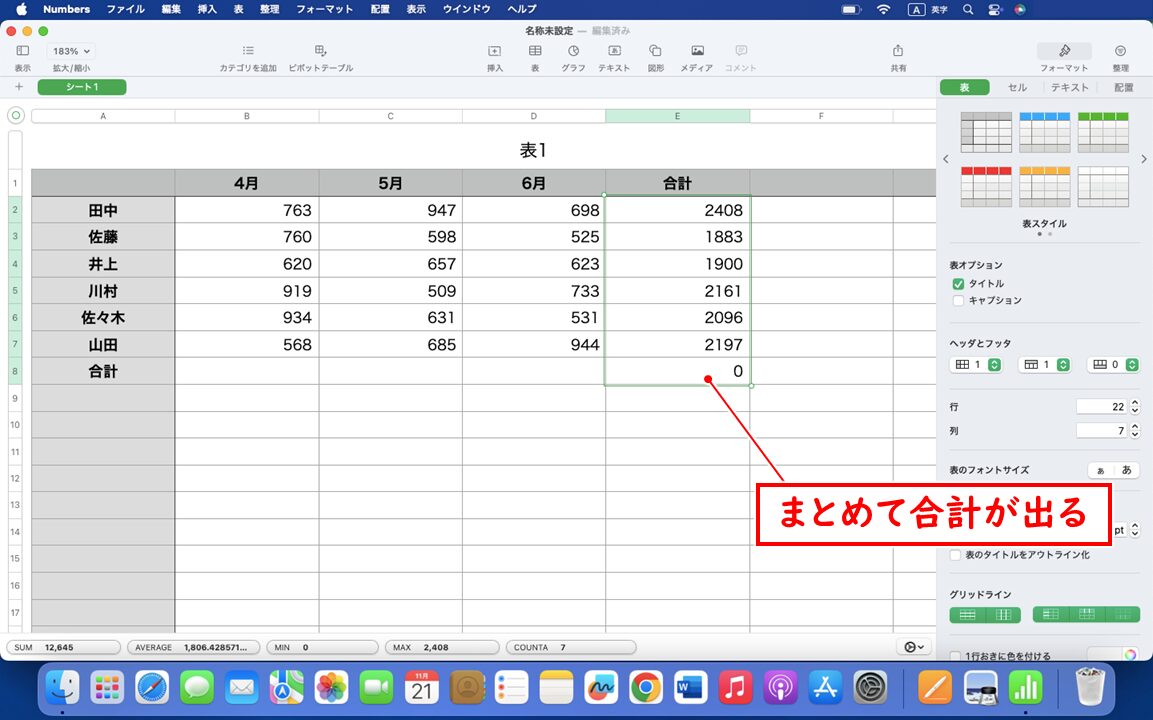Click the シート1 sheet tab button
The height and width of the screenshot is (720, 1153).
tap(82, 87)
